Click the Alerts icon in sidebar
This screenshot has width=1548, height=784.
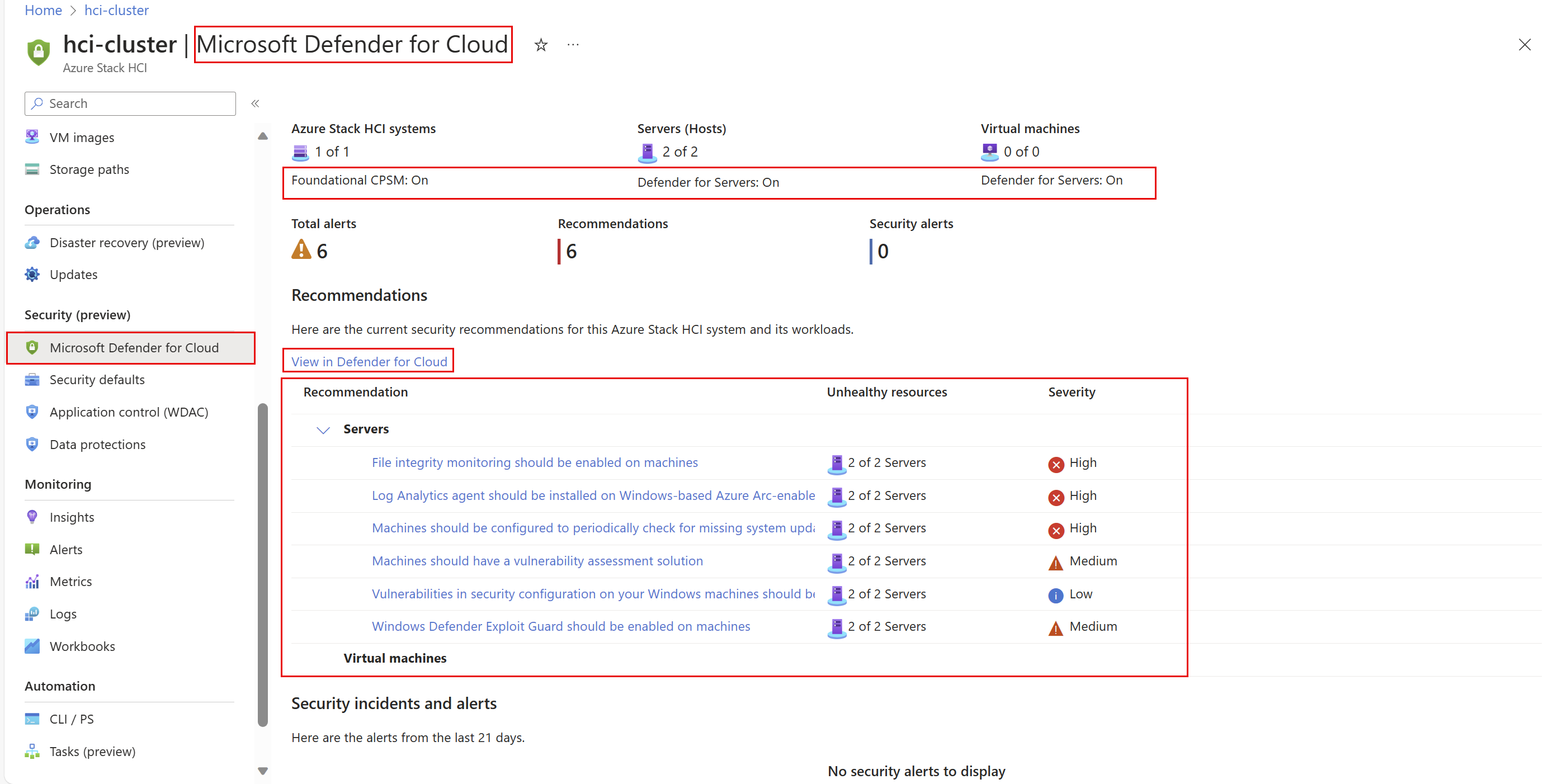tap(32, 550)
